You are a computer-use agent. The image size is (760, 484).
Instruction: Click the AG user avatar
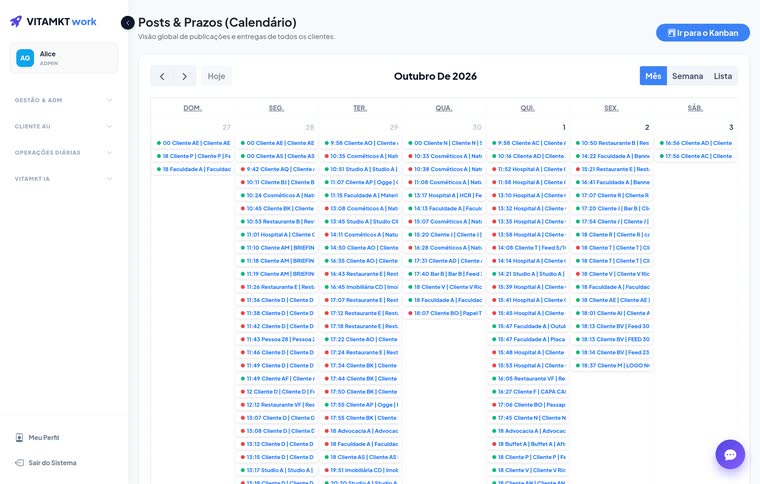click(x=25, y=58)
